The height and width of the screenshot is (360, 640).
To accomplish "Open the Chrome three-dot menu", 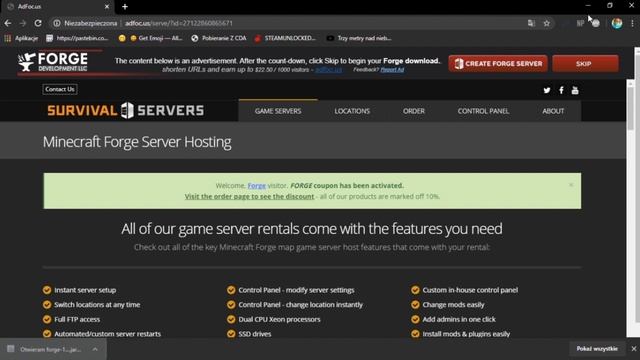I will tap(632, 23).
